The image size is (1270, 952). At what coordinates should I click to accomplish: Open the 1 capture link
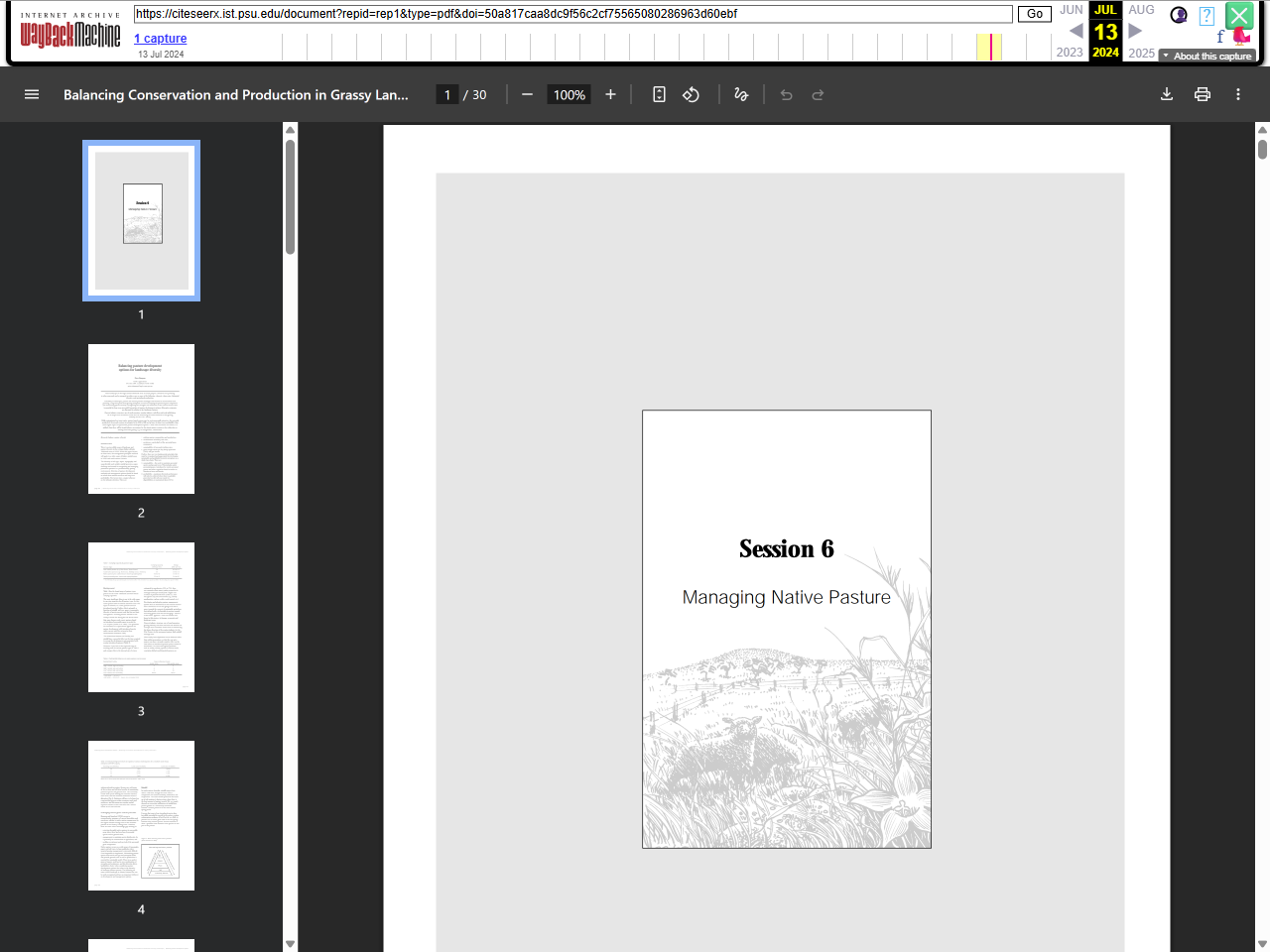pos(160,39)
